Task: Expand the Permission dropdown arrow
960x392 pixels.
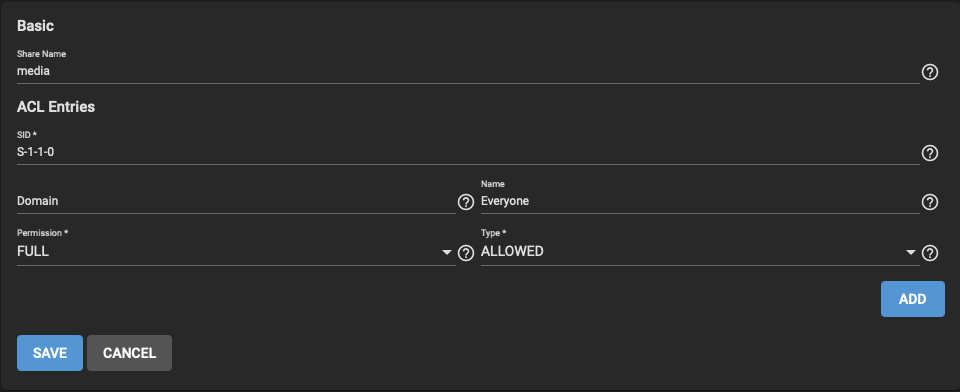Action: tap(447, 253)
